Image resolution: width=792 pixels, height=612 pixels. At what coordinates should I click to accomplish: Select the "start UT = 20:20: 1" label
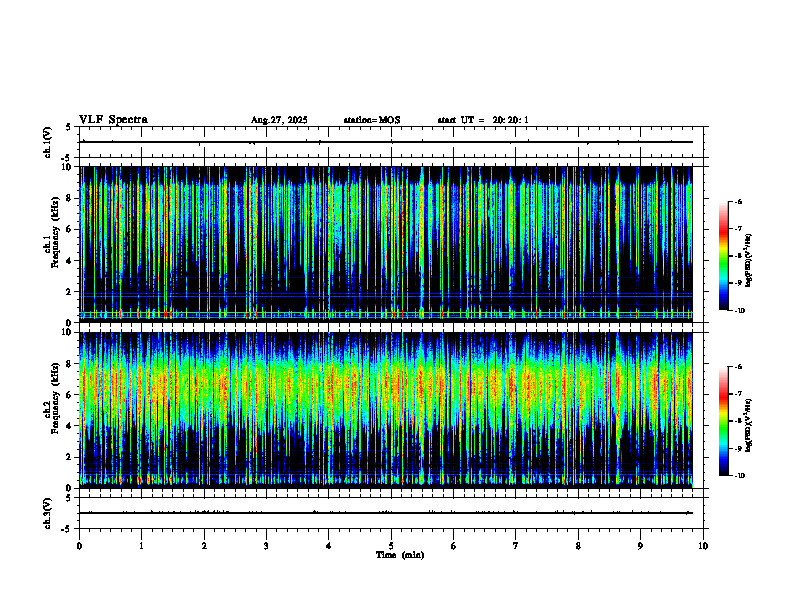pyautogui.click(x=483, y=120)
